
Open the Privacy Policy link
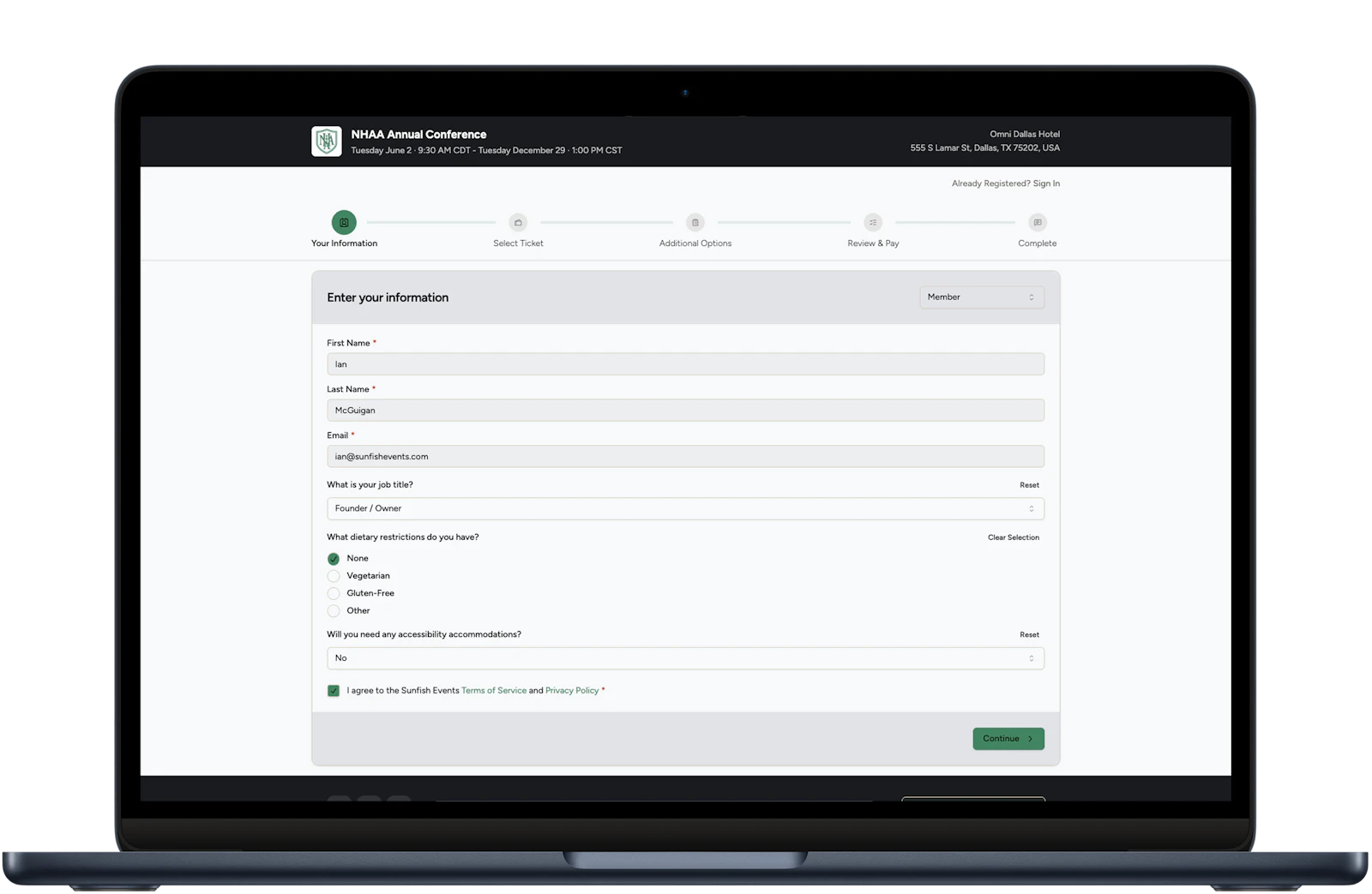[572, 691]
